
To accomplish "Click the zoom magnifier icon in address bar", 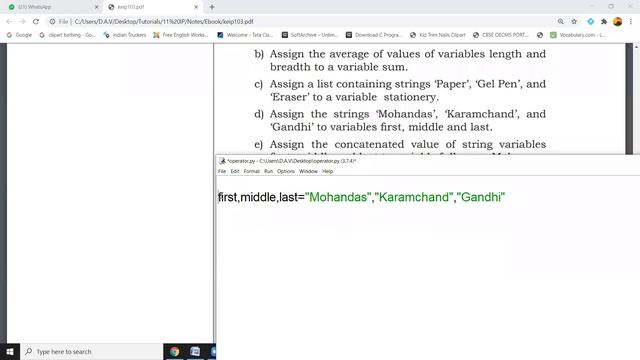I will (x=561, y=22).
